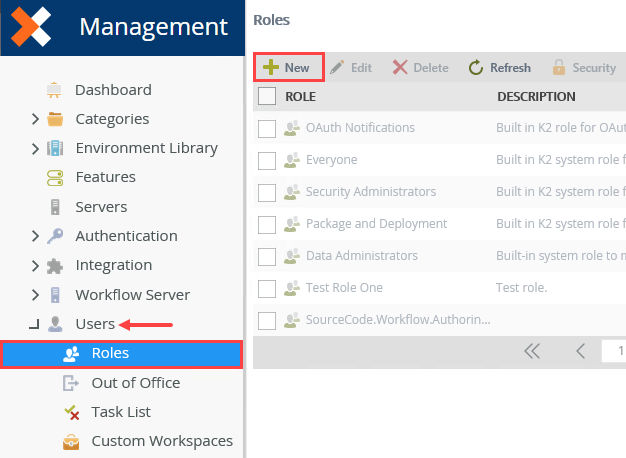The image size is (626, 458).
Task: Go to first page of roles
Action: click(x=532, y=351)
